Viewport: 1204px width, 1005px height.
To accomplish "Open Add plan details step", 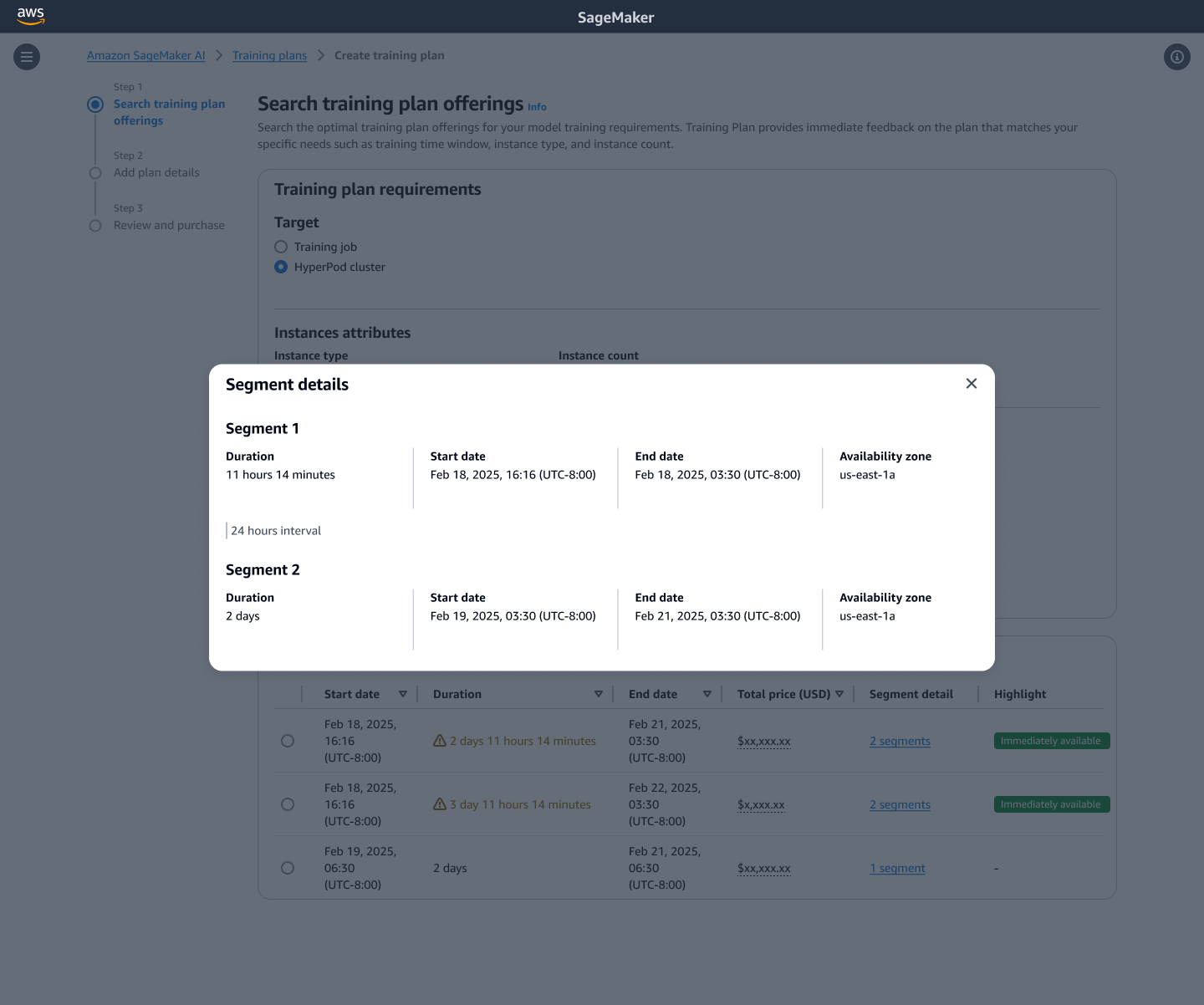I will (156, 172).
